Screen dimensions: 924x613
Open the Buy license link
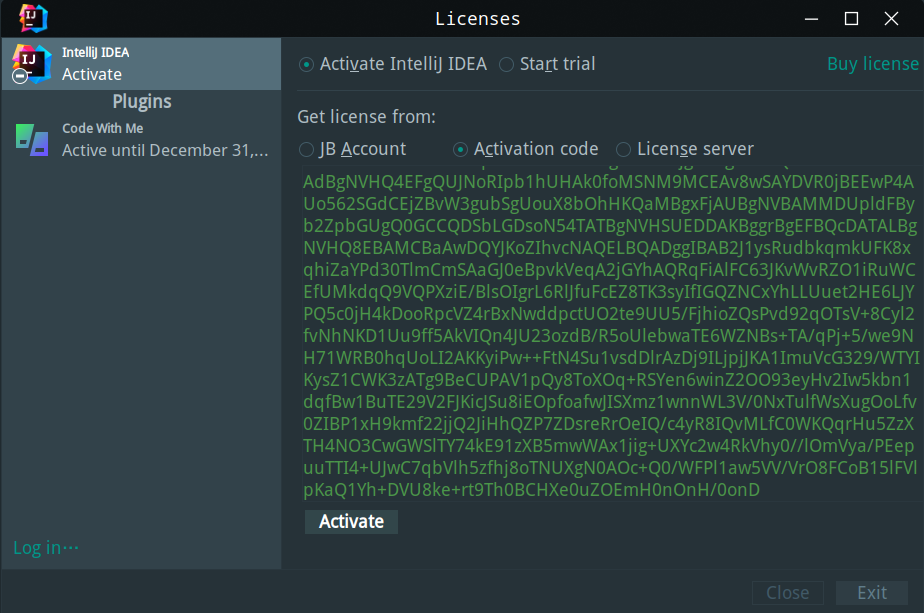pyautogui.click(x=872, y=64)
